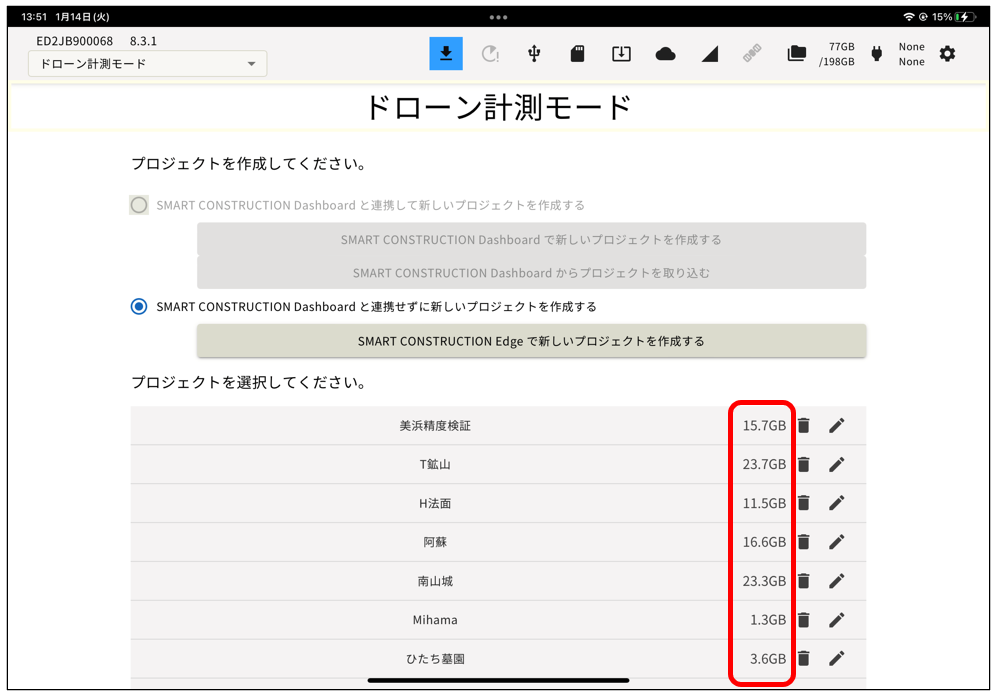Click Dashboard で新しいプロジェクトを作成する button

point(531,240)
